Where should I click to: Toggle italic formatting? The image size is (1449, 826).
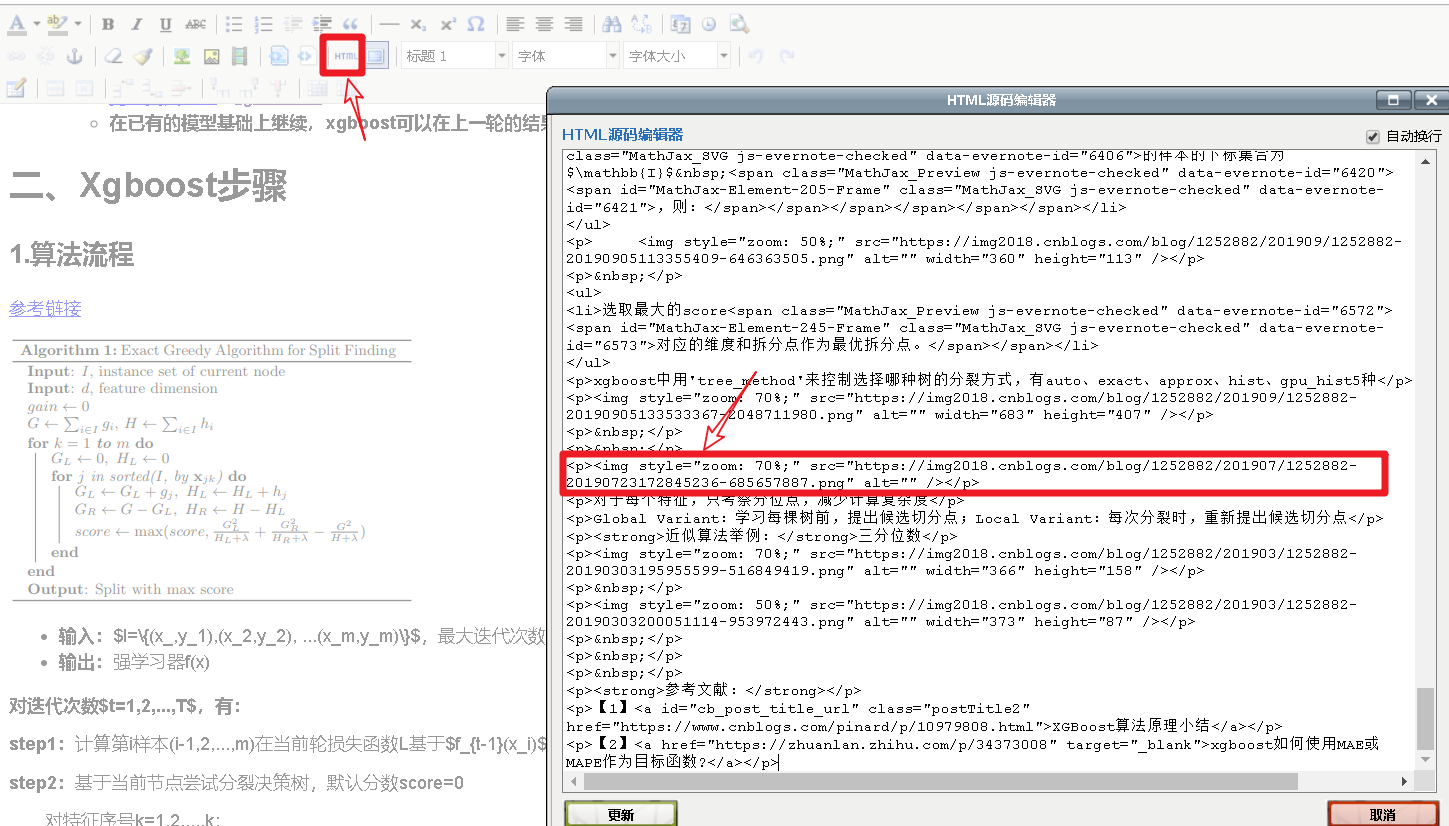point(137,24)
